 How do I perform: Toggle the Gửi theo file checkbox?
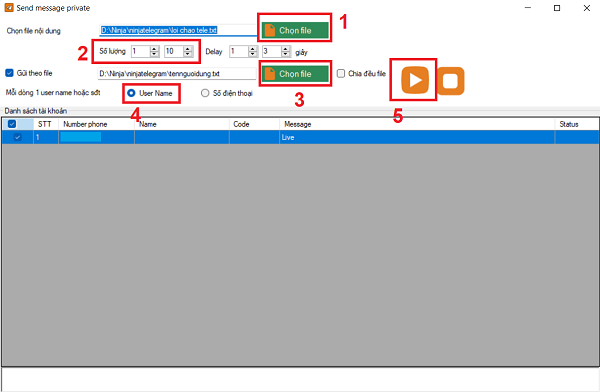[9, 73]
